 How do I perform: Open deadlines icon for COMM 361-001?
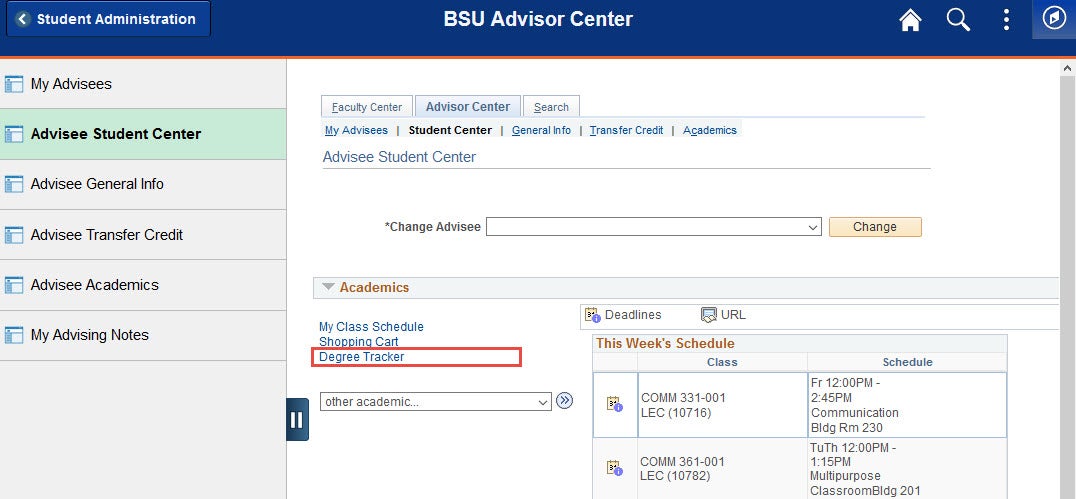(615, 469)
